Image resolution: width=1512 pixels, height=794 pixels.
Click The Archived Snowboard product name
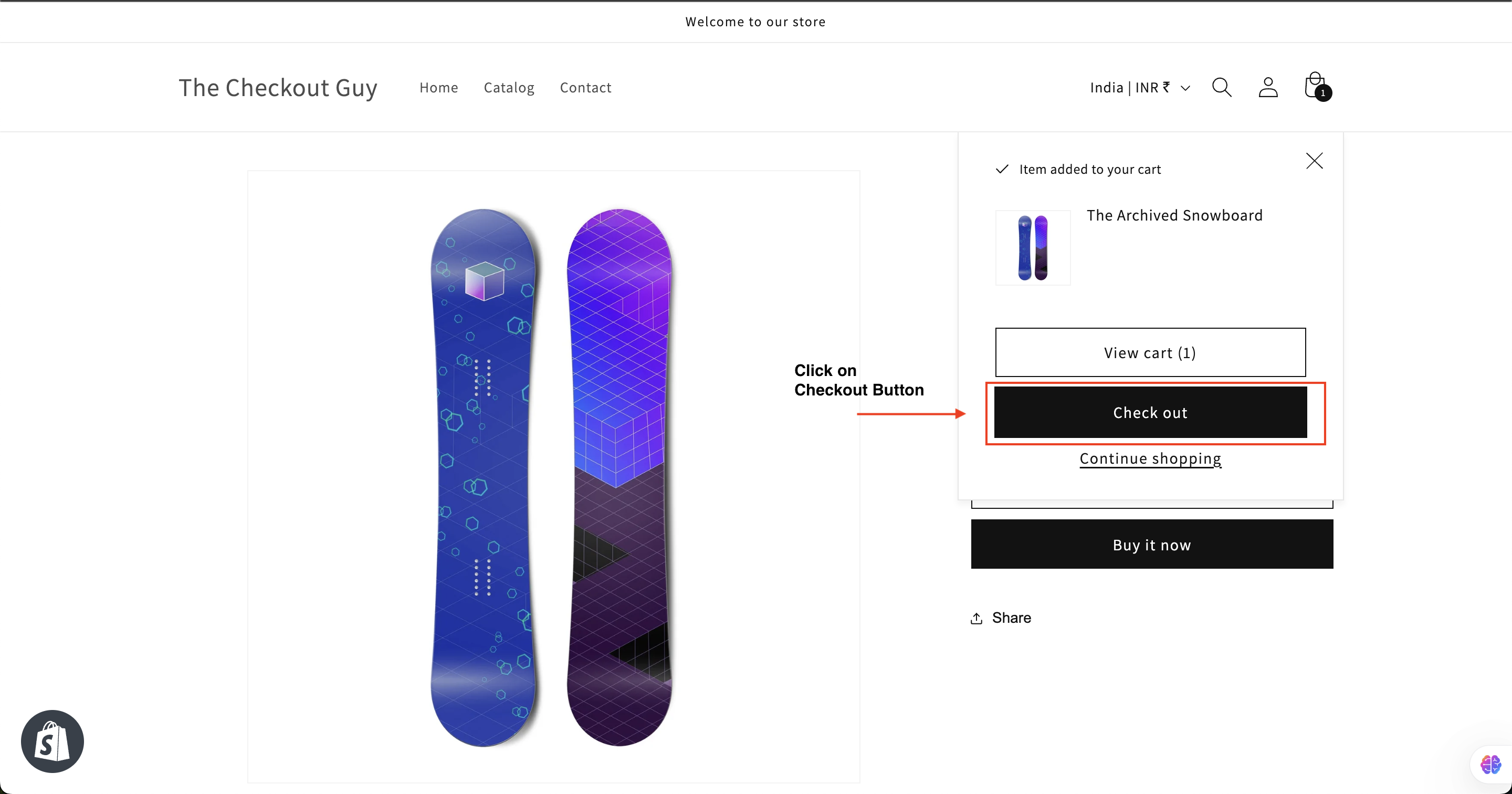pos(1174,215)
